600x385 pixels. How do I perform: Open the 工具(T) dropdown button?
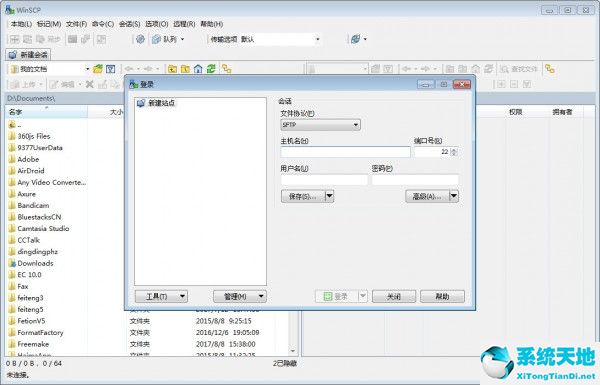pos(161,296)
